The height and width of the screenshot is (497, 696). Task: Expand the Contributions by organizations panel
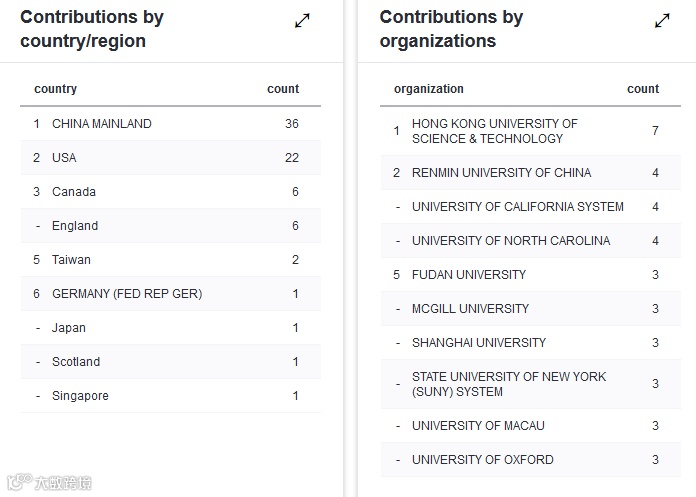coord(662,21)
